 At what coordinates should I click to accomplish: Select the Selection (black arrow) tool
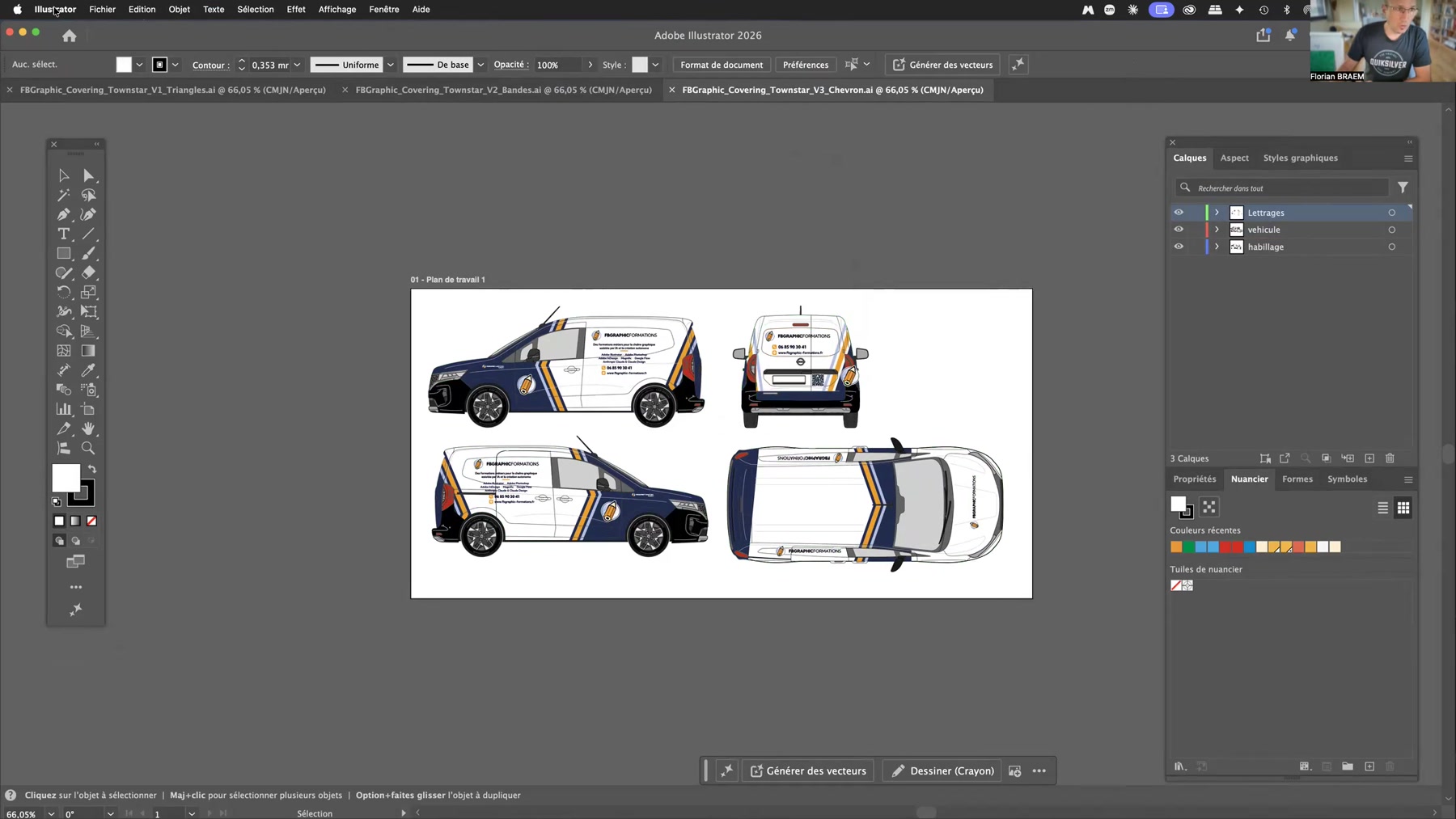tap(63, 175)
